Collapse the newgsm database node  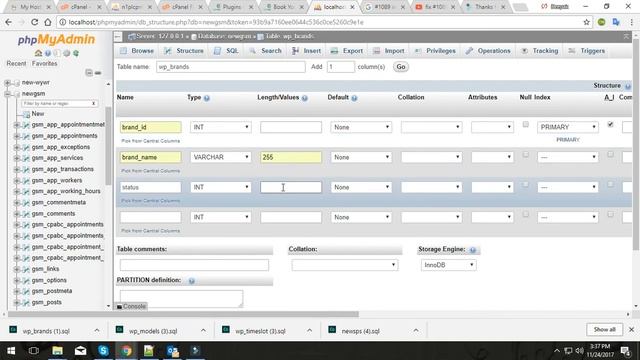[7, 94]
